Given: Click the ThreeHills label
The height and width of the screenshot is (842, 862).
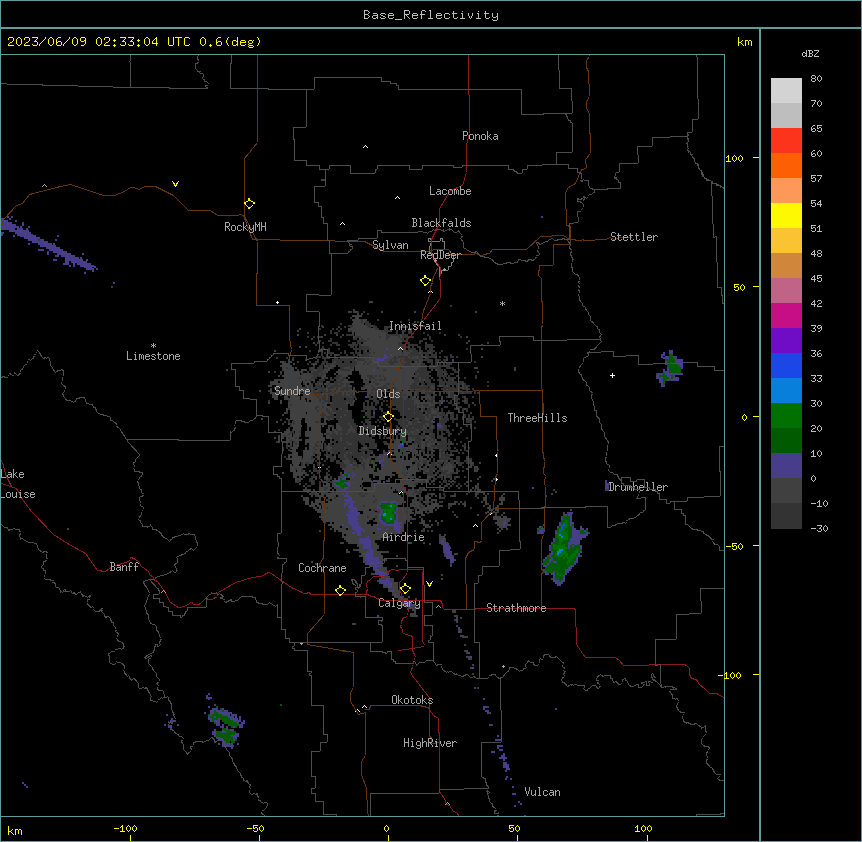Looking at the screenshot, I should coord(537,418).
